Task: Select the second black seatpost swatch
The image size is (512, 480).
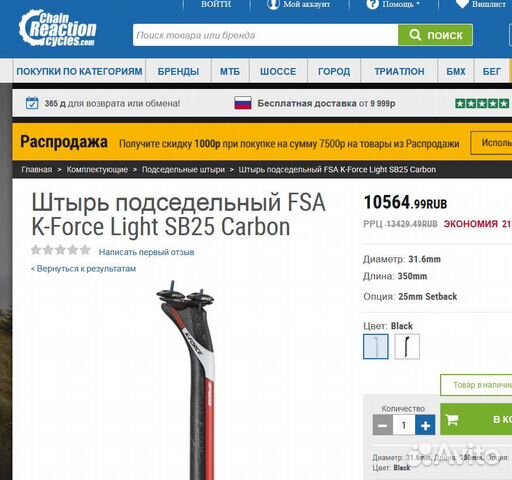Action: coord(407,347)
